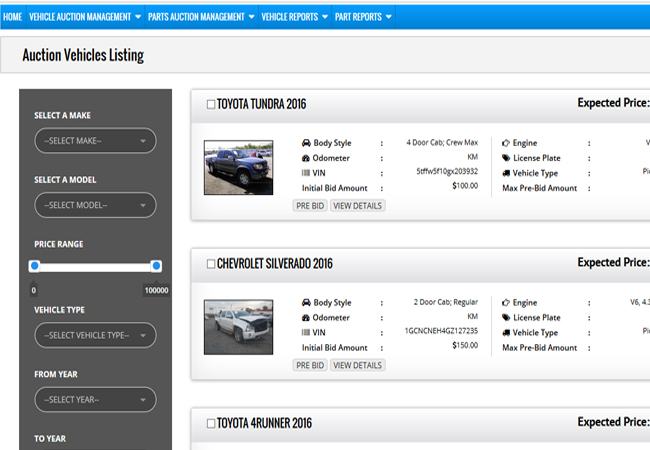Viewport: 650px width, 450px height.
Task: Select the Toyota 4Runner 2016 checkbox
Action: click(210, 424)
